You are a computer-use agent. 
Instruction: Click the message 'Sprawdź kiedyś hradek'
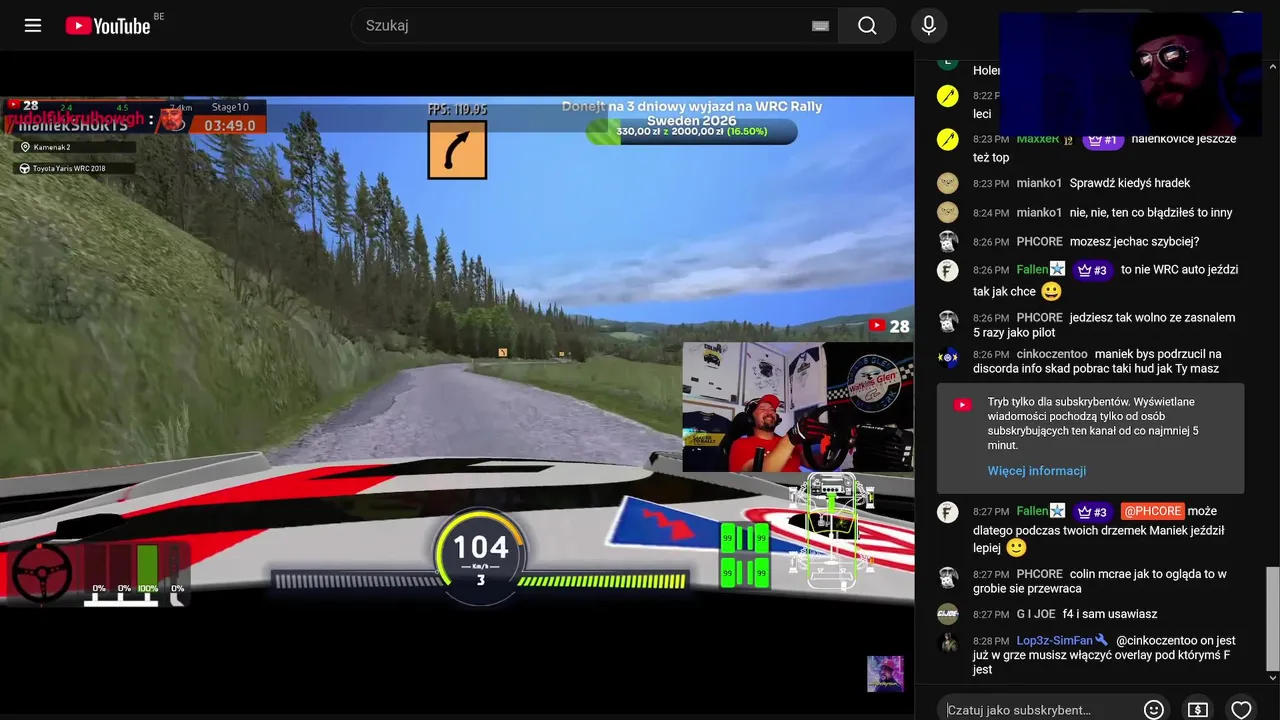coord(1130,183)
